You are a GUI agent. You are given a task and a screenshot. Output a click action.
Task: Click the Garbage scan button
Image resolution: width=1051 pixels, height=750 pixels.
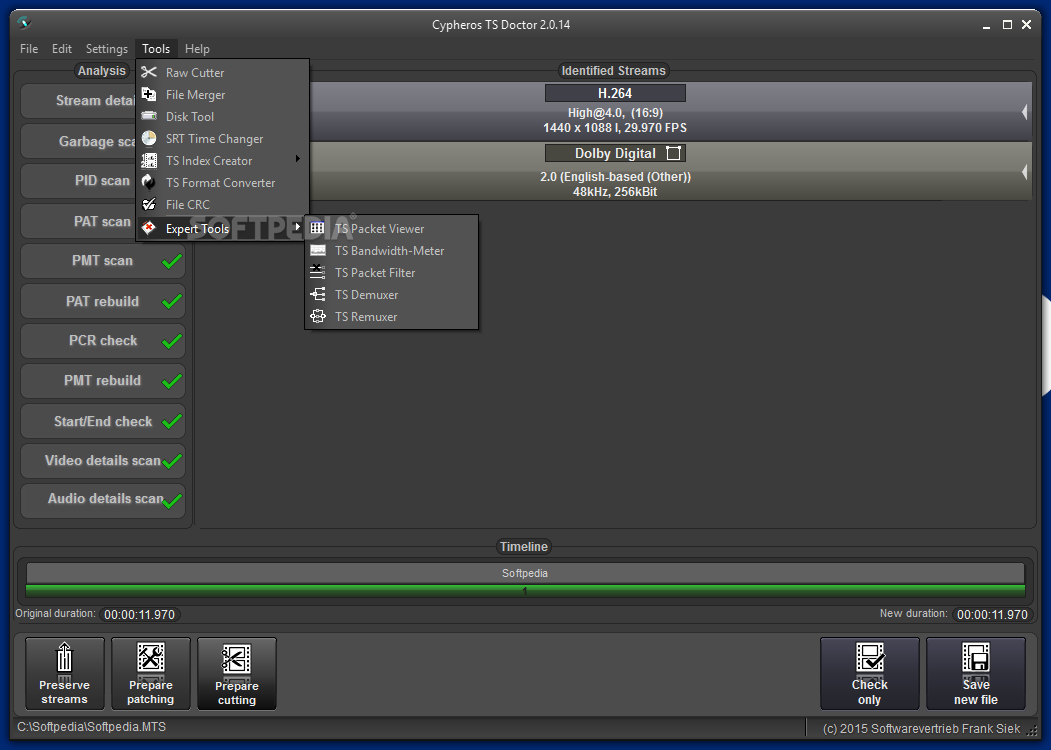click(78, 141)
